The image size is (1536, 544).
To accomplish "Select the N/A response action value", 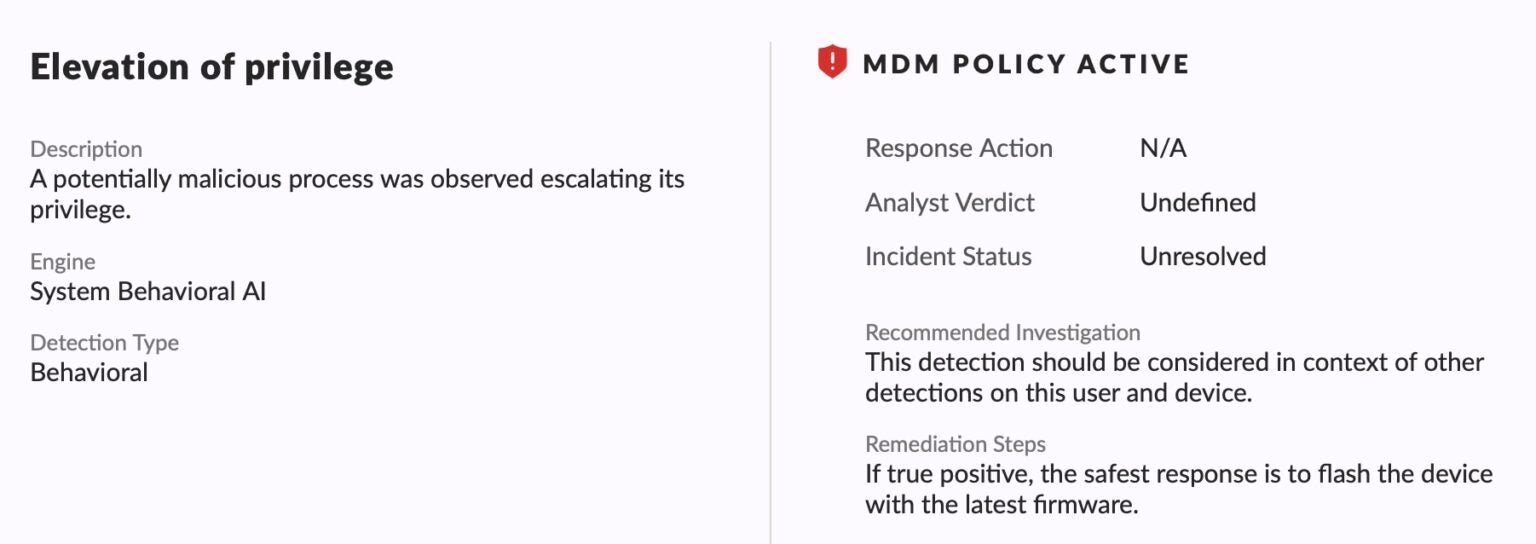I will pos(1163,149).
